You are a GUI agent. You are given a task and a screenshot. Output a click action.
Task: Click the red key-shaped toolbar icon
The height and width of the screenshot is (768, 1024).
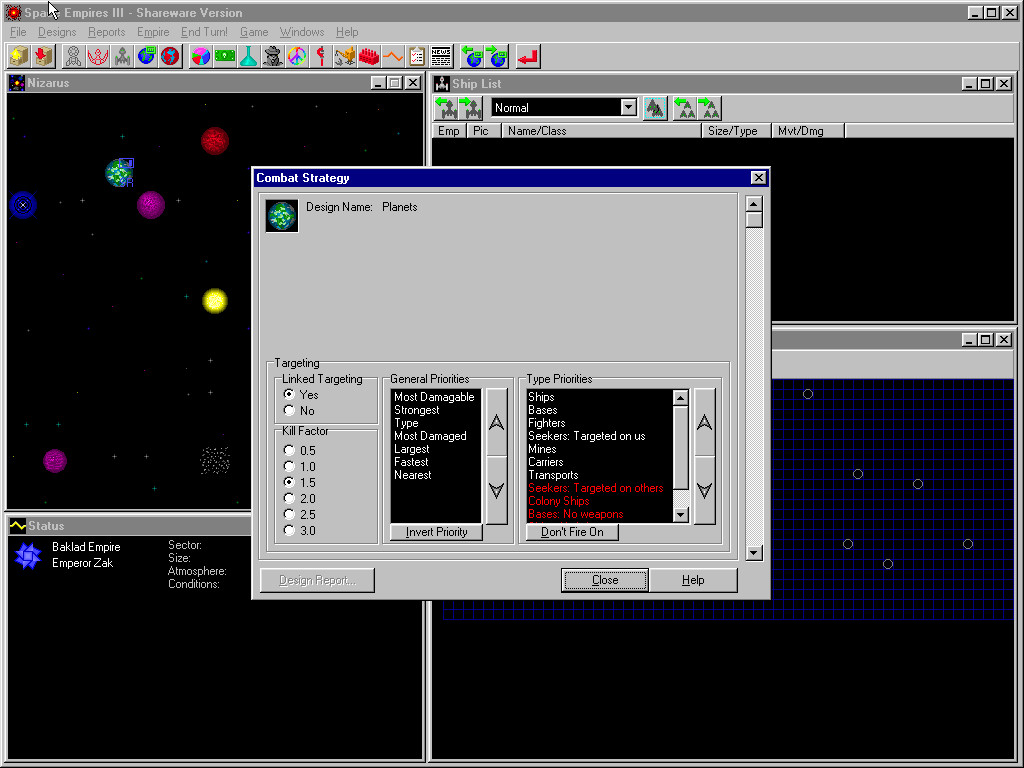[x=321, y=57]
